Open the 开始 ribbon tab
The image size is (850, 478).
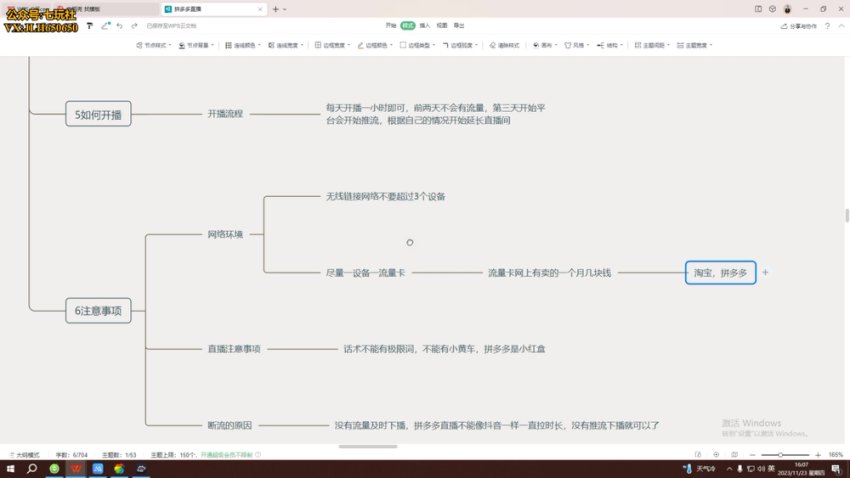pyautogui.click(x=390, y=25)
